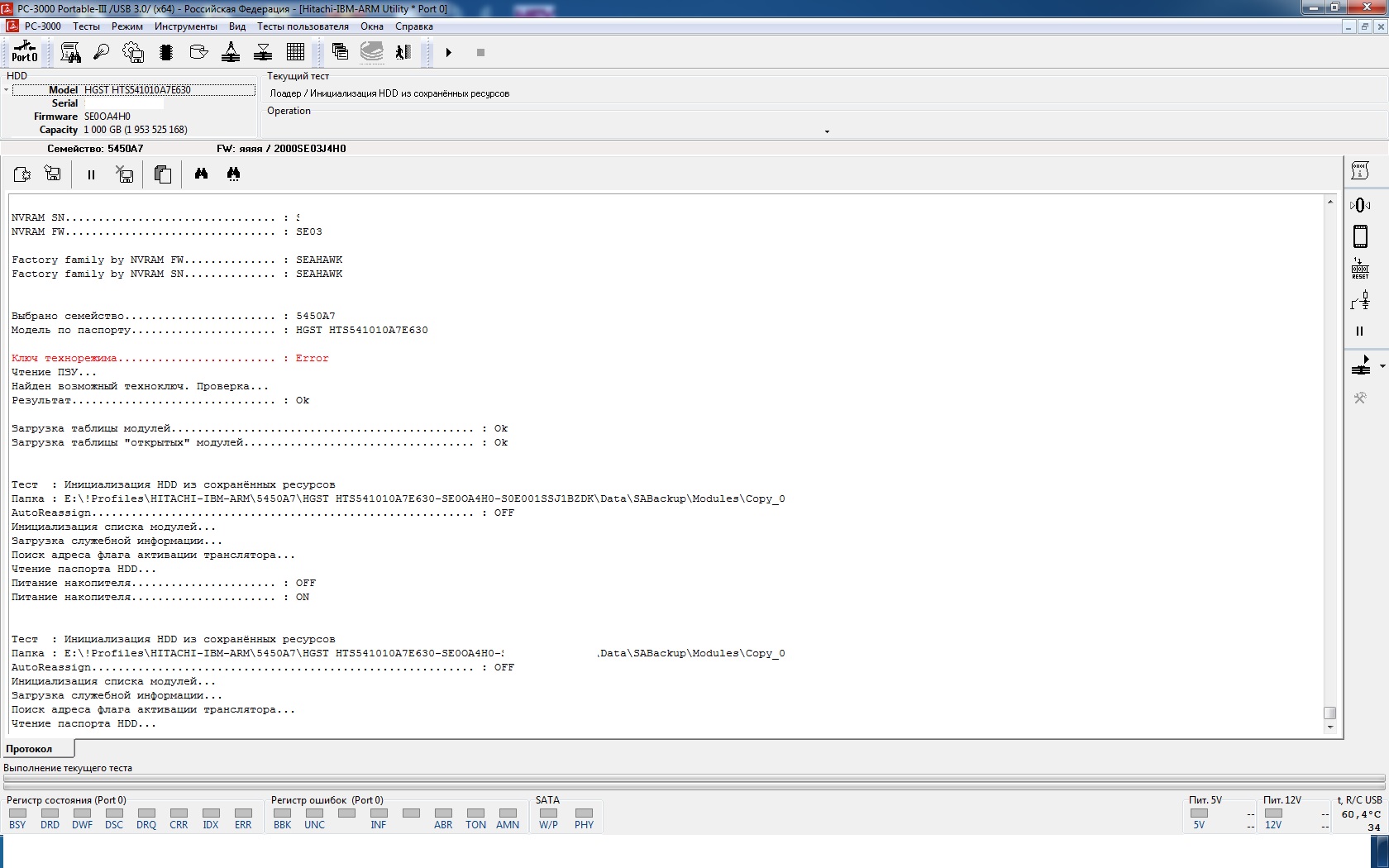The image size is (1389, 868).
Task: Click the log settings page-gear icon
Action: [x=22, y=174]
